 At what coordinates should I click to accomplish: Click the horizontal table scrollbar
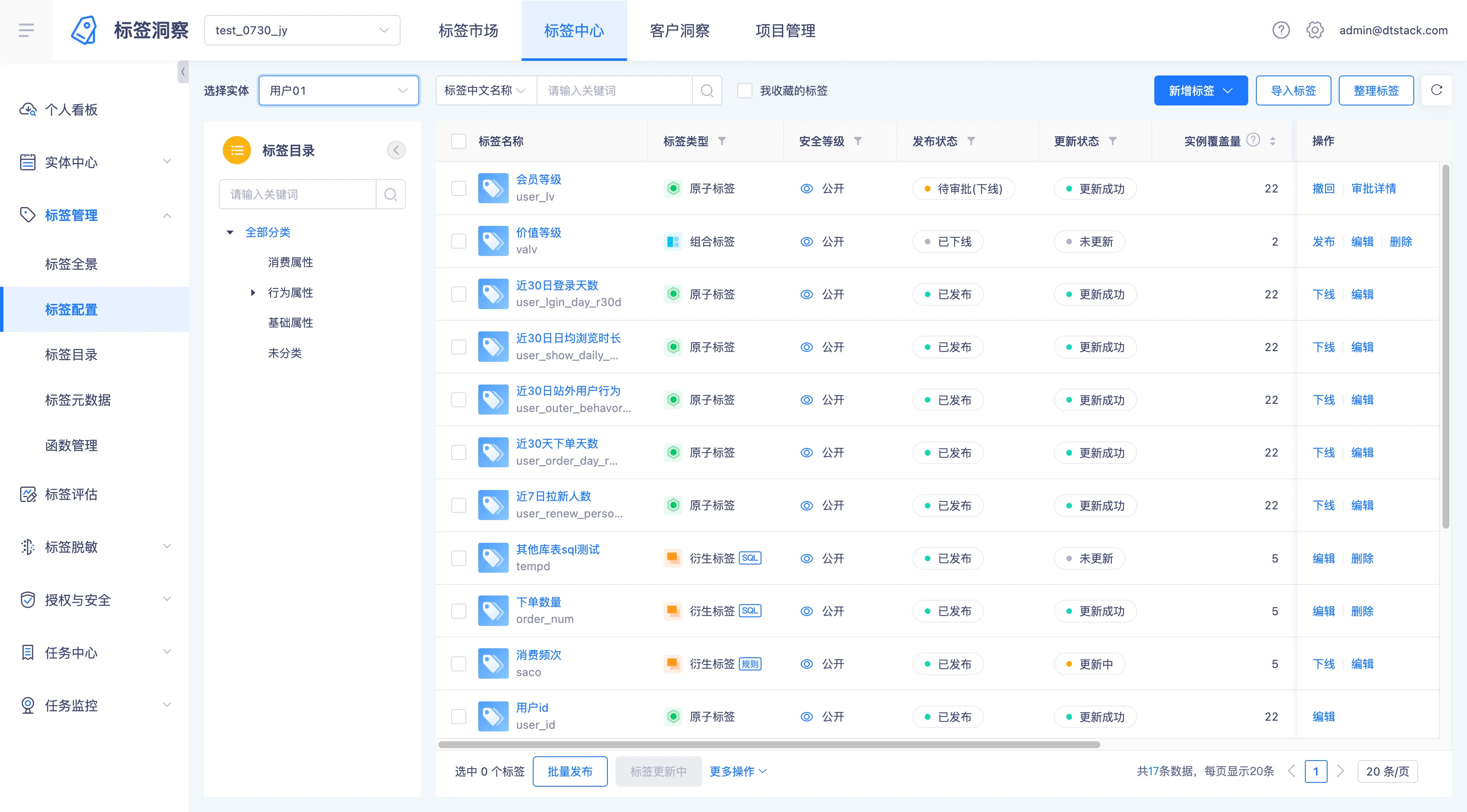[x=769, y=744]
